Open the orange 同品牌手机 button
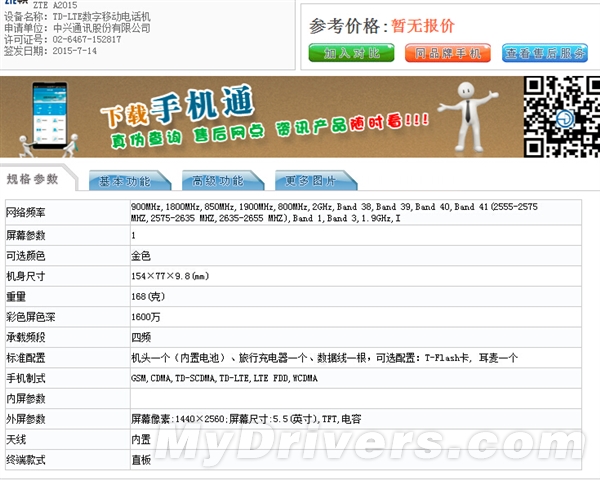 (448, 53)
